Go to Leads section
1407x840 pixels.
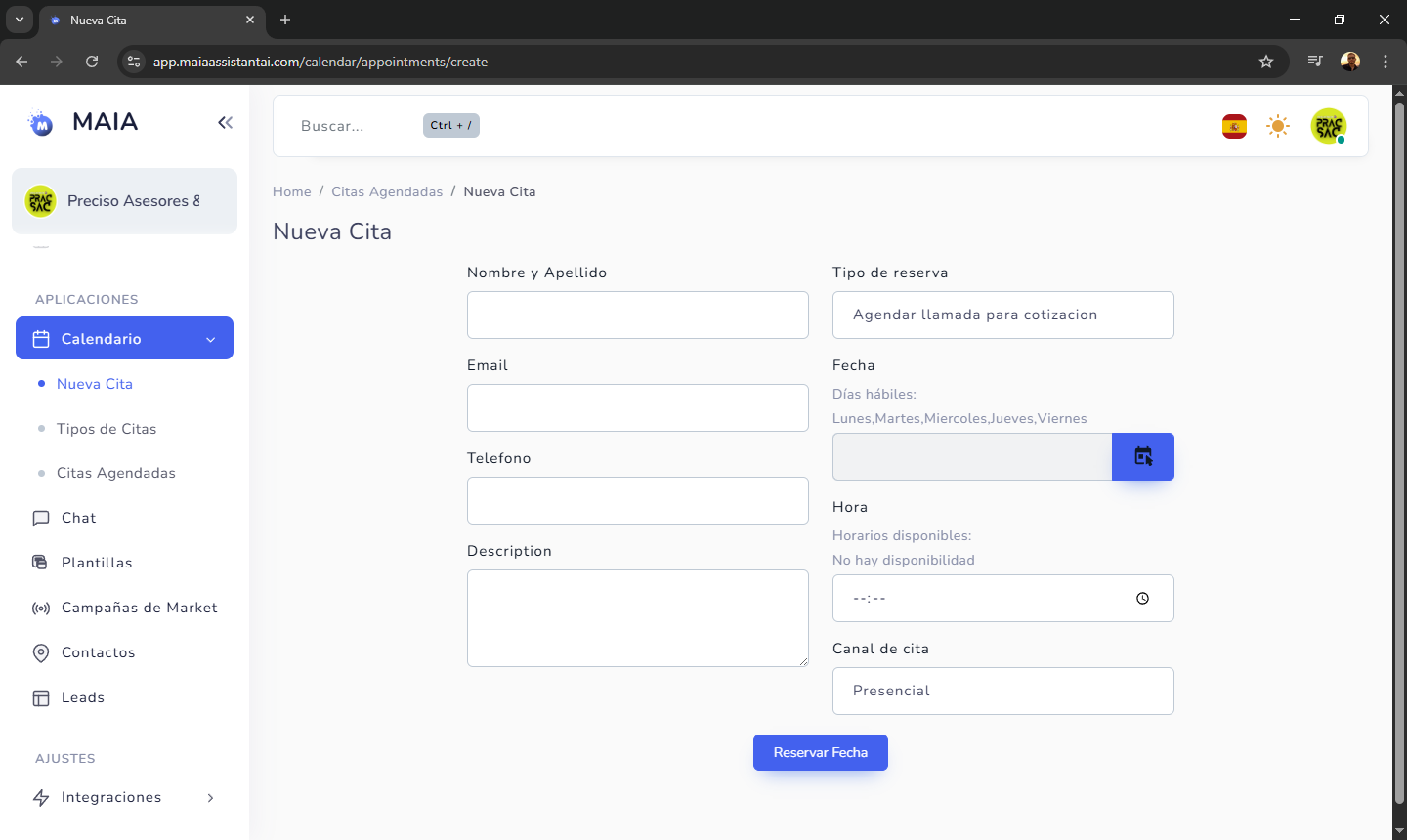pyautogui.click(x=82, y=697)
